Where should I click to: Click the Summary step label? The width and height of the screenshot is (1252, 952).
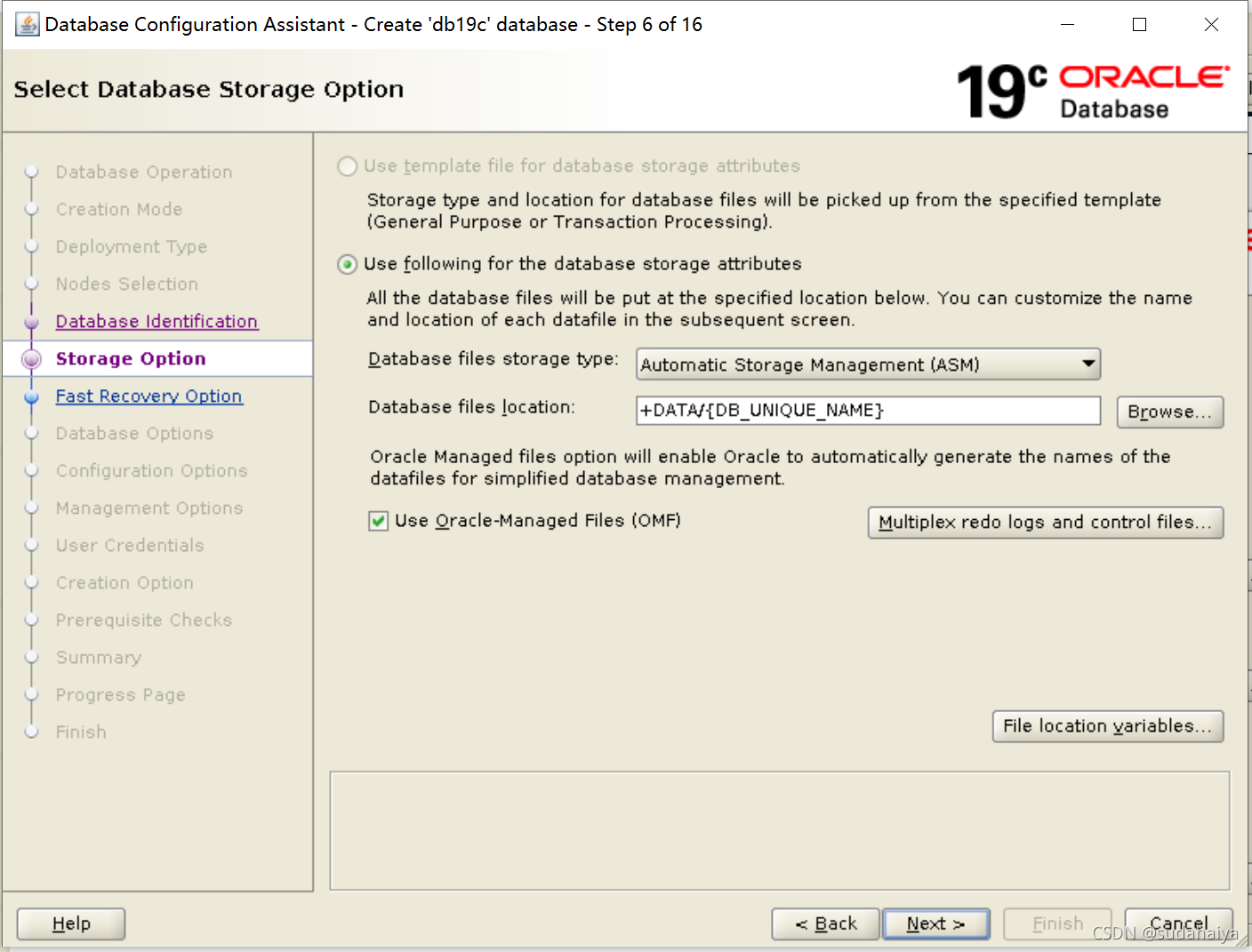pyautogui.click(x=99, y=657)
